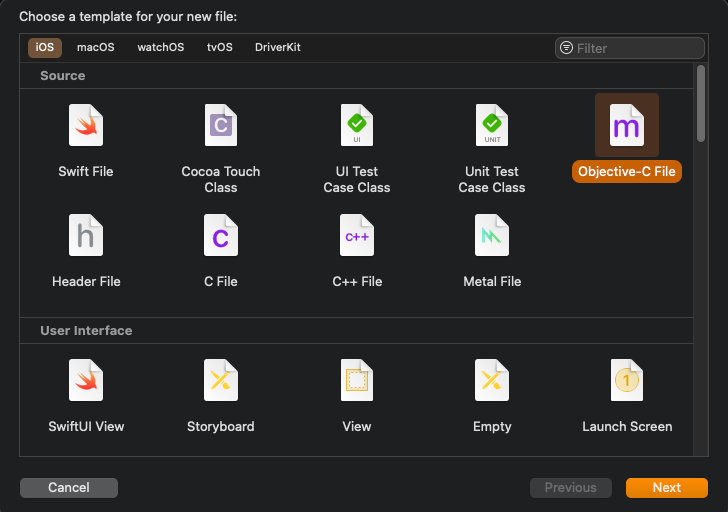The image size is (728, 512).
Task: Click the "UI Test Case Class" label
Action: (357, 179)
